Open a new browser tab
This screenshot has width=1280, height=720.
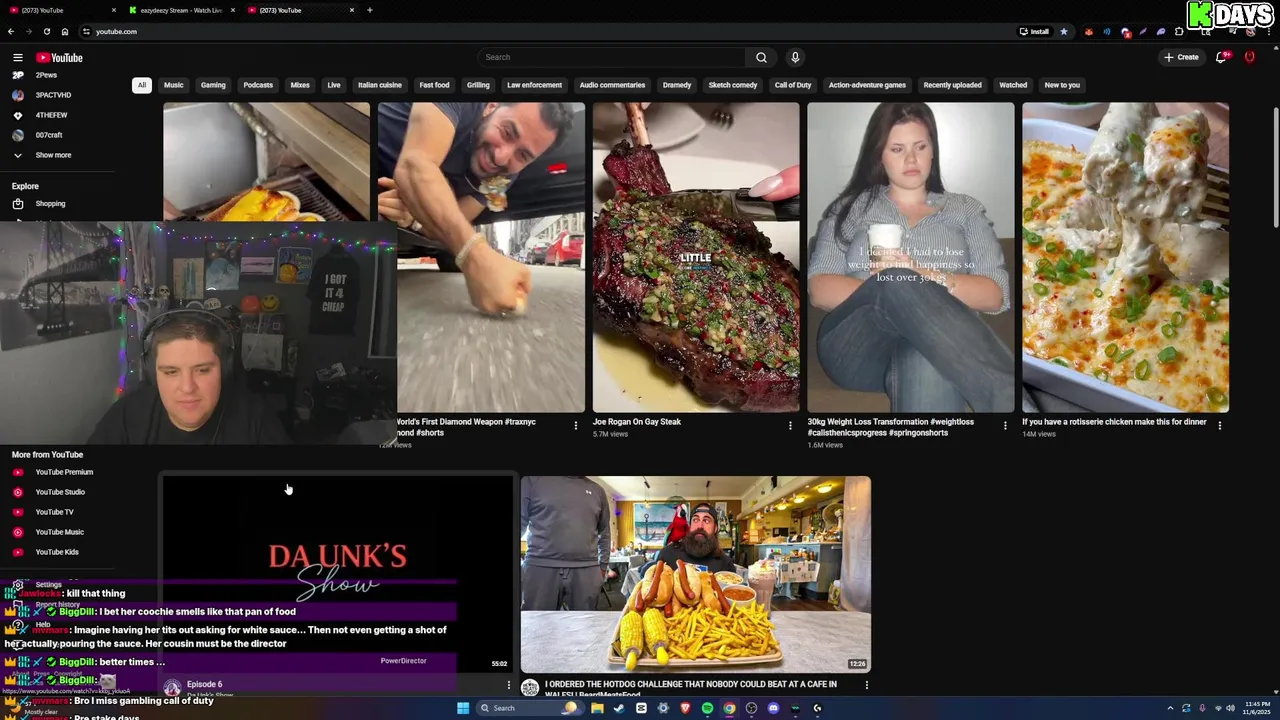[370, 10]
